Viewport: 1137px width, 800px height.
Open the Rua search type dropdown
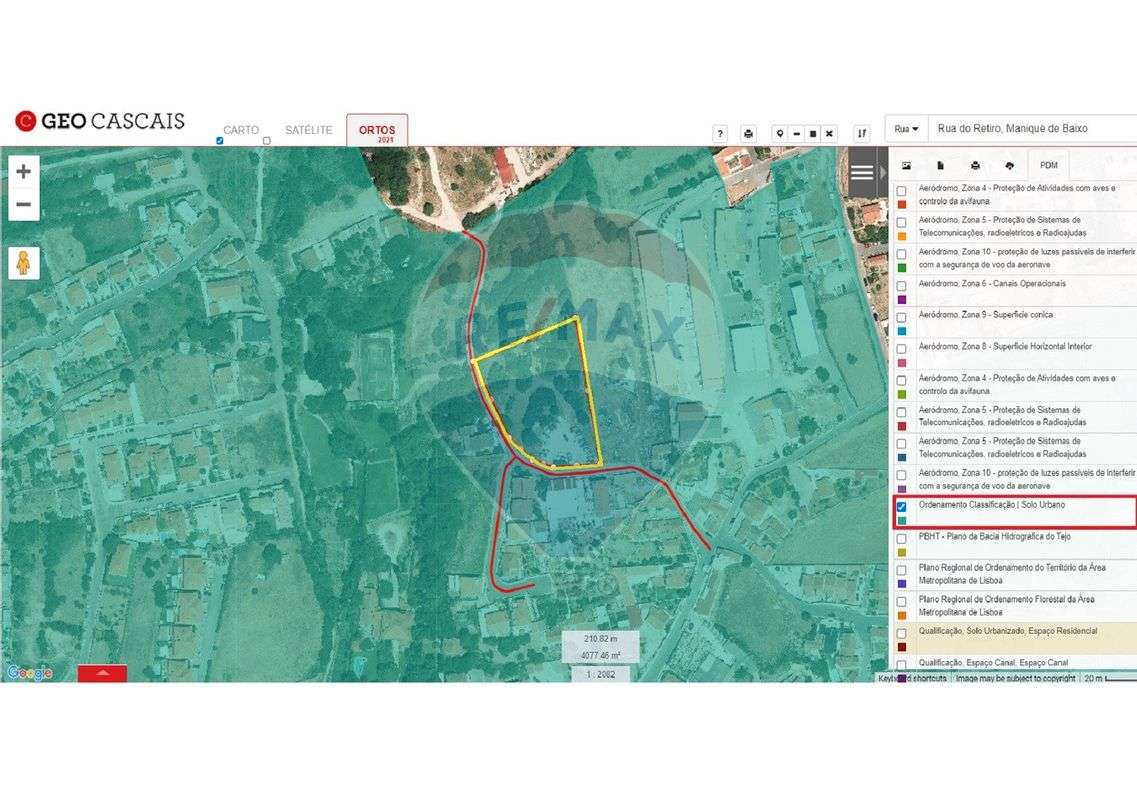[x=906, y=128]
